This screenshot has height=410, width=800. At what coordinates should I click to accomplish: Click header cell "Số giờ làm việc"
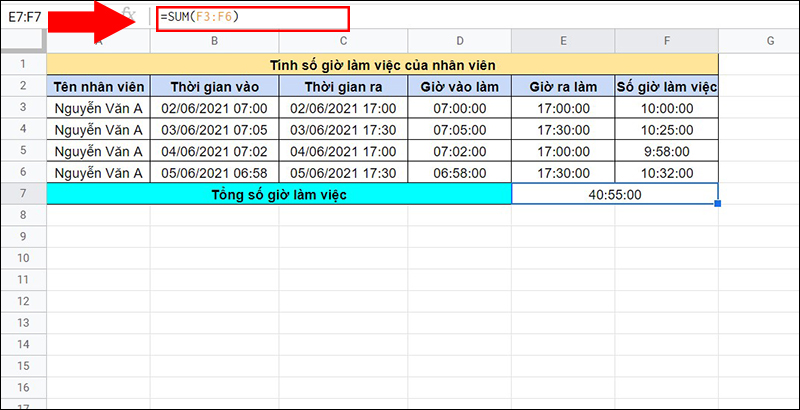click(x=667, y=87)
